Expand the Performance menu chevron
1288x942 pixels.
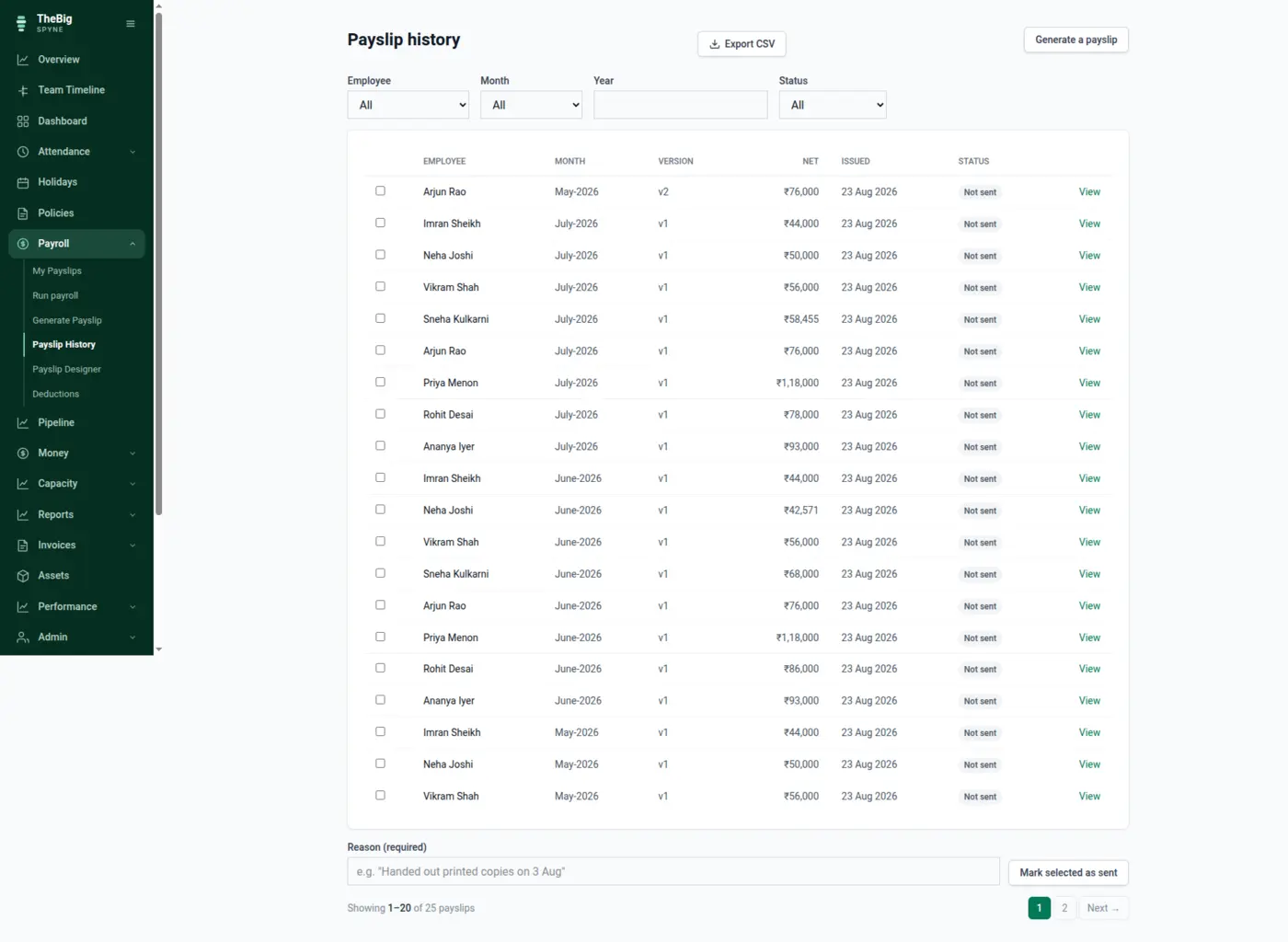coord(132,607)
